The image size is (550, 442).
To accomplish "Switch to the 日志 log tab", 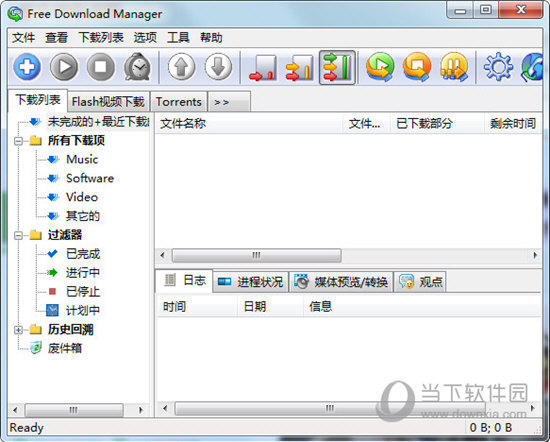I will 184,280.
